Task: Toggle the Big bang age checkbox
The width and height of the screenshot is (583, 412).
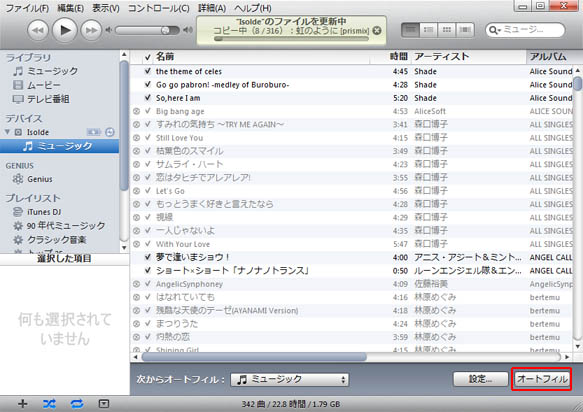Action: [x=148, y=111]
